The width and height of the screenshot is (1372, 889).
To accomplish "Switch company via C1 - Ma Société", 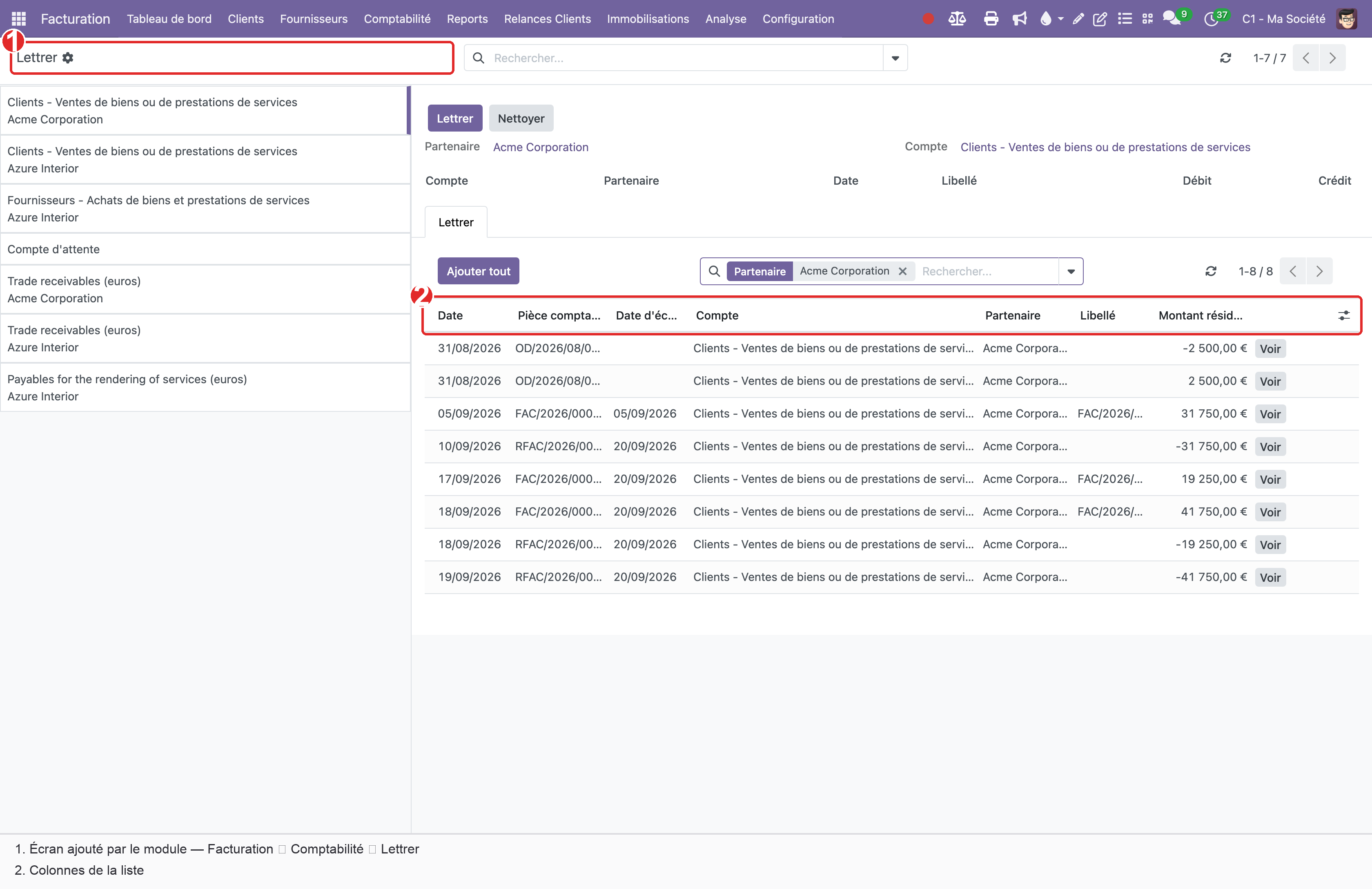I will pyautogui.click(x=1284, y=18).
